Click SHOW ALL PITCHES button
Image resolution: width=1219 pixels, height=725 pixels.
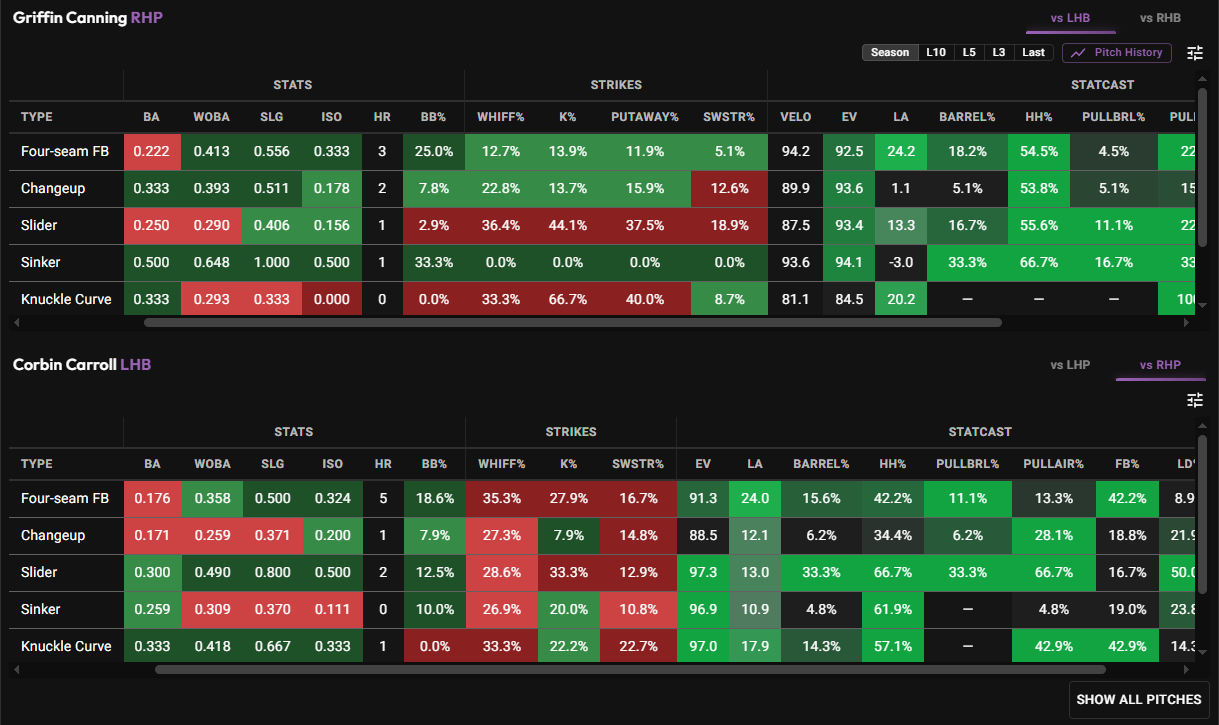1139,700
